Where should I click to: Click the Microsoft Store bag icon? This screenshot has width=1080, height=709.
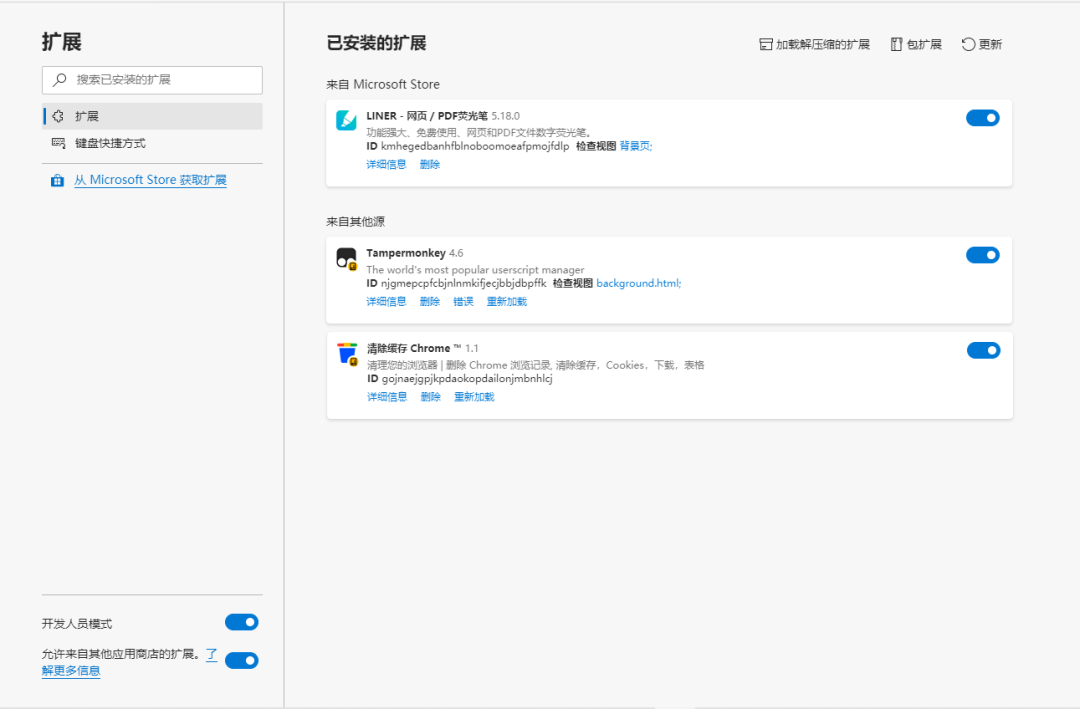point(57,181)
